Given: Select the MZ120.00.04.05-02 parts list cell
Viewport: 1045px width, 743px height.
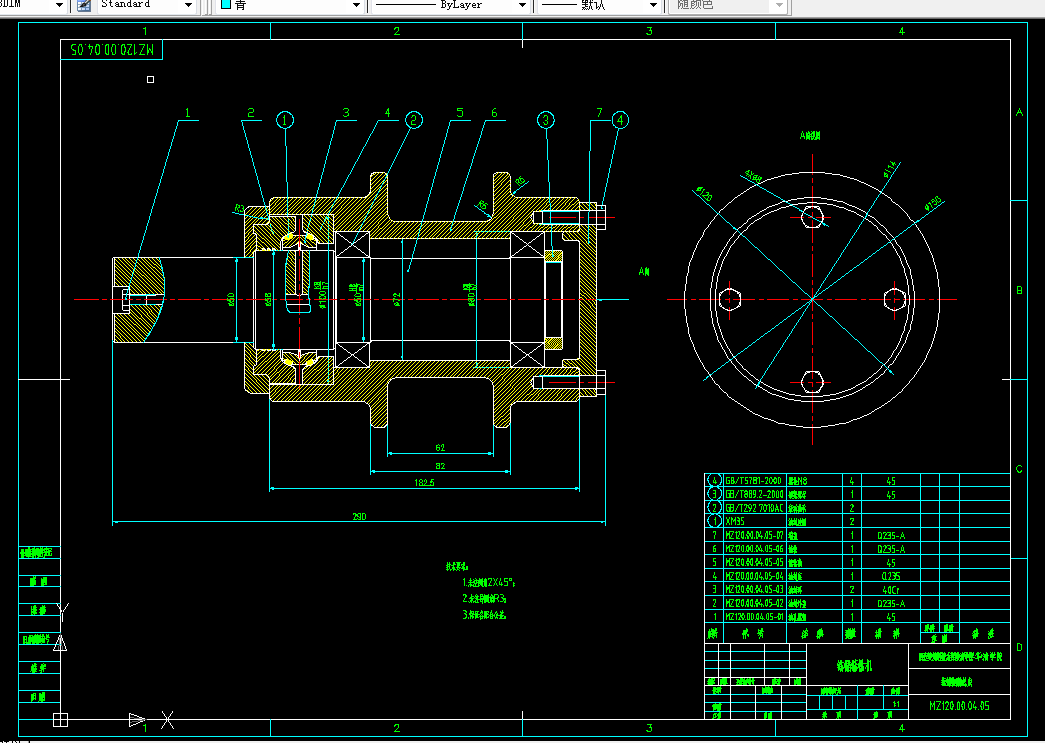Looking at the screenshot, I should [754, 603].
